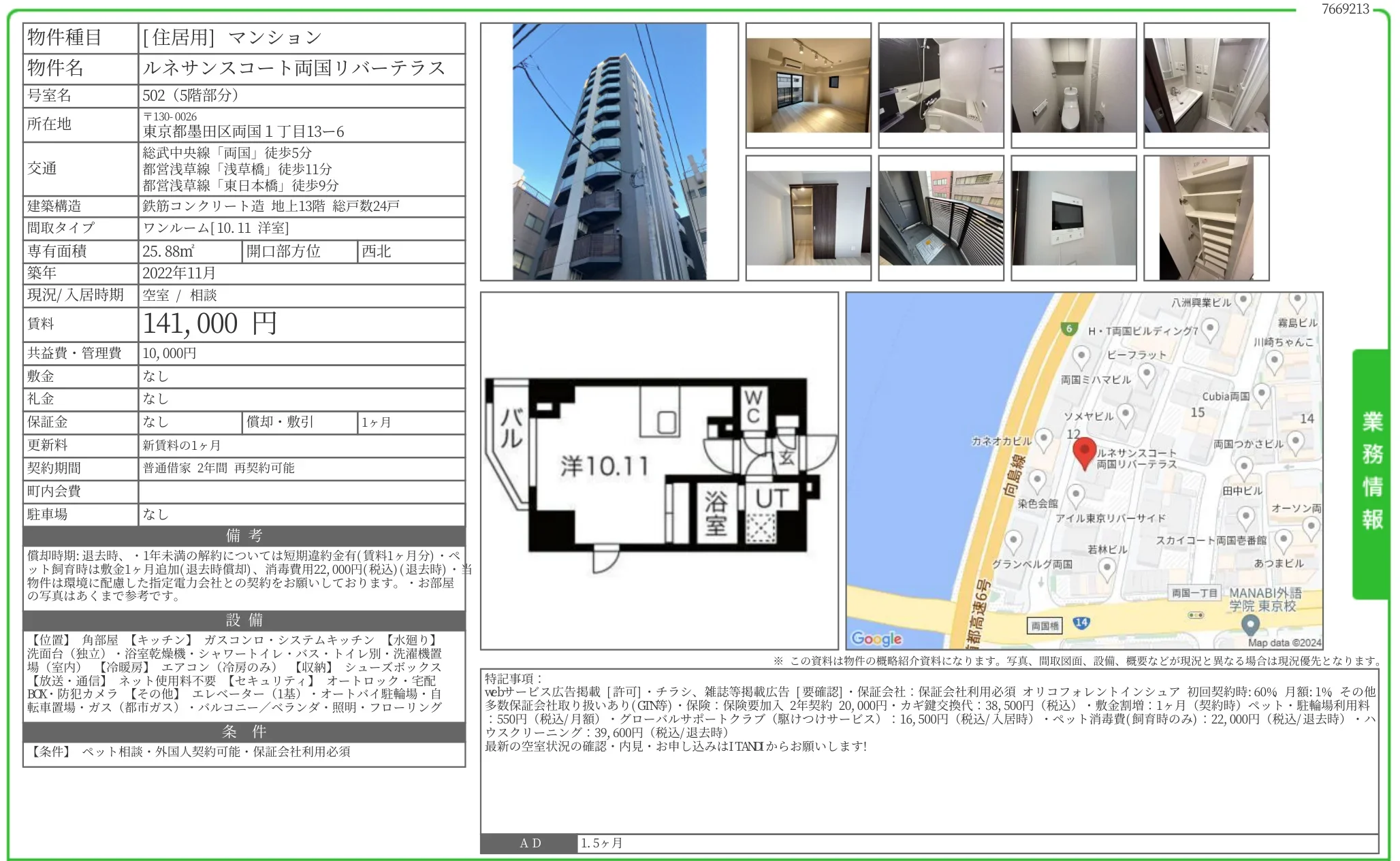
Task: Click the 両国橋 label on map
Action: tap(1045, 626)
